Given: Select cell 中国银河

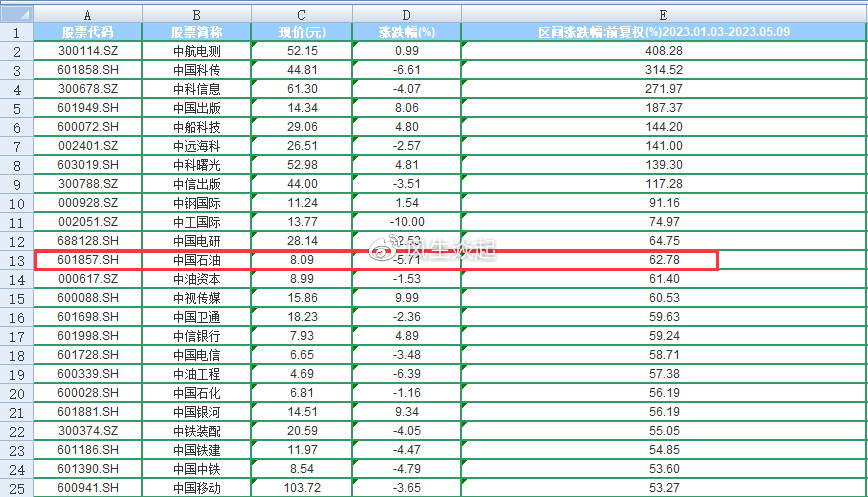Looking at the screenshot, I should pos(197,412).
